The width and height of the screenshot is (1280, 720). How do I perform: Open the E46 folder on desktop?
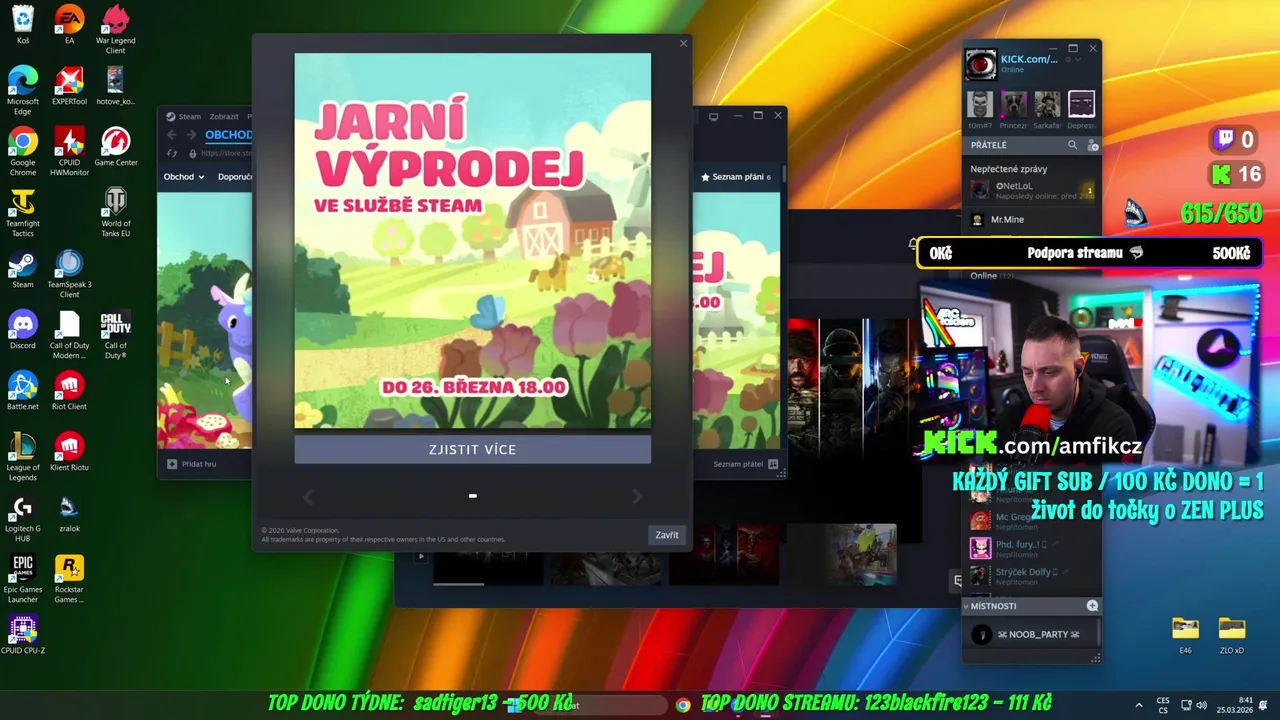coord(1185,635)
